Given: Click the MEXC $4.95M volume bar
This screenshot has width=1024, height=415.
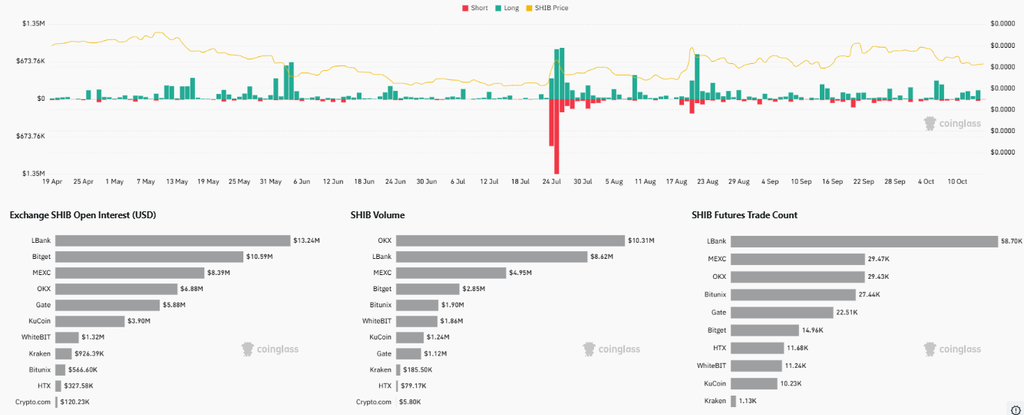Looking at the screenshot, I should pyautogui.click(x=451, y=273).
